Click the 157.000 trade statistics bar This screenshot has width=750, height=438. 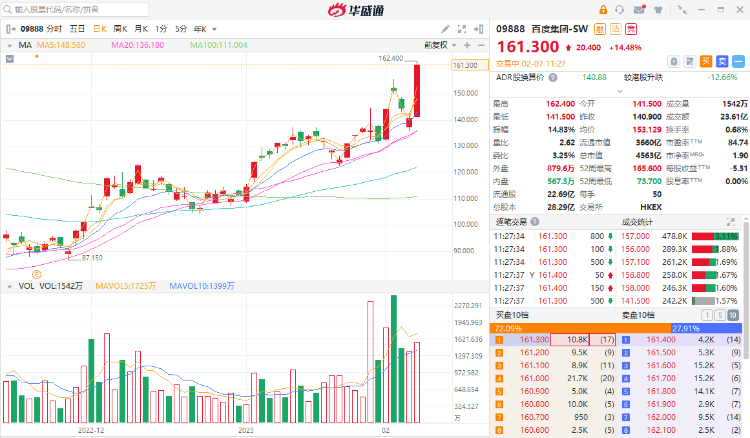(x=715, y=236)
